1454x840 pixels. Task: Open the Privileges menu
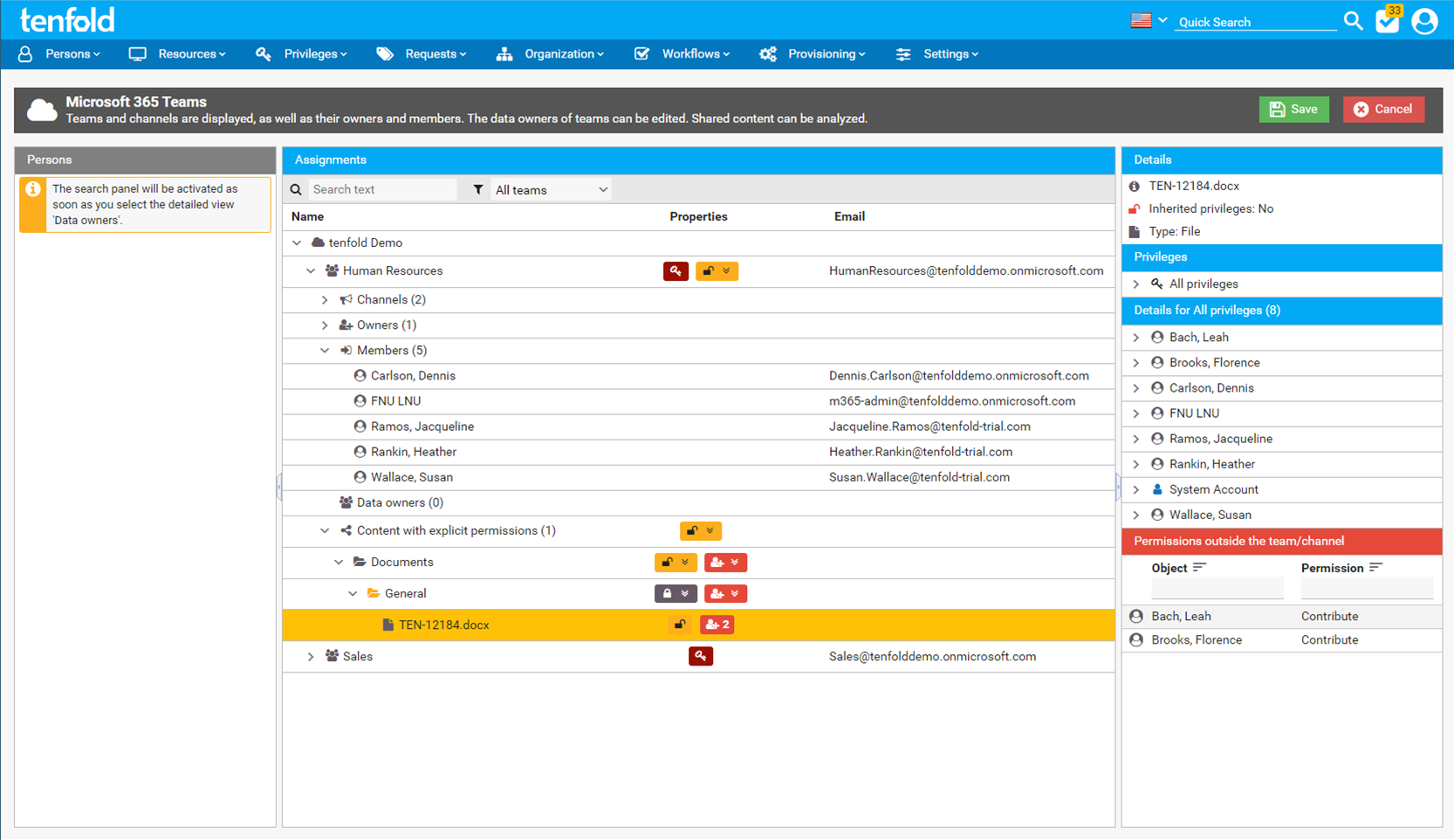click(x=301, y=54)
